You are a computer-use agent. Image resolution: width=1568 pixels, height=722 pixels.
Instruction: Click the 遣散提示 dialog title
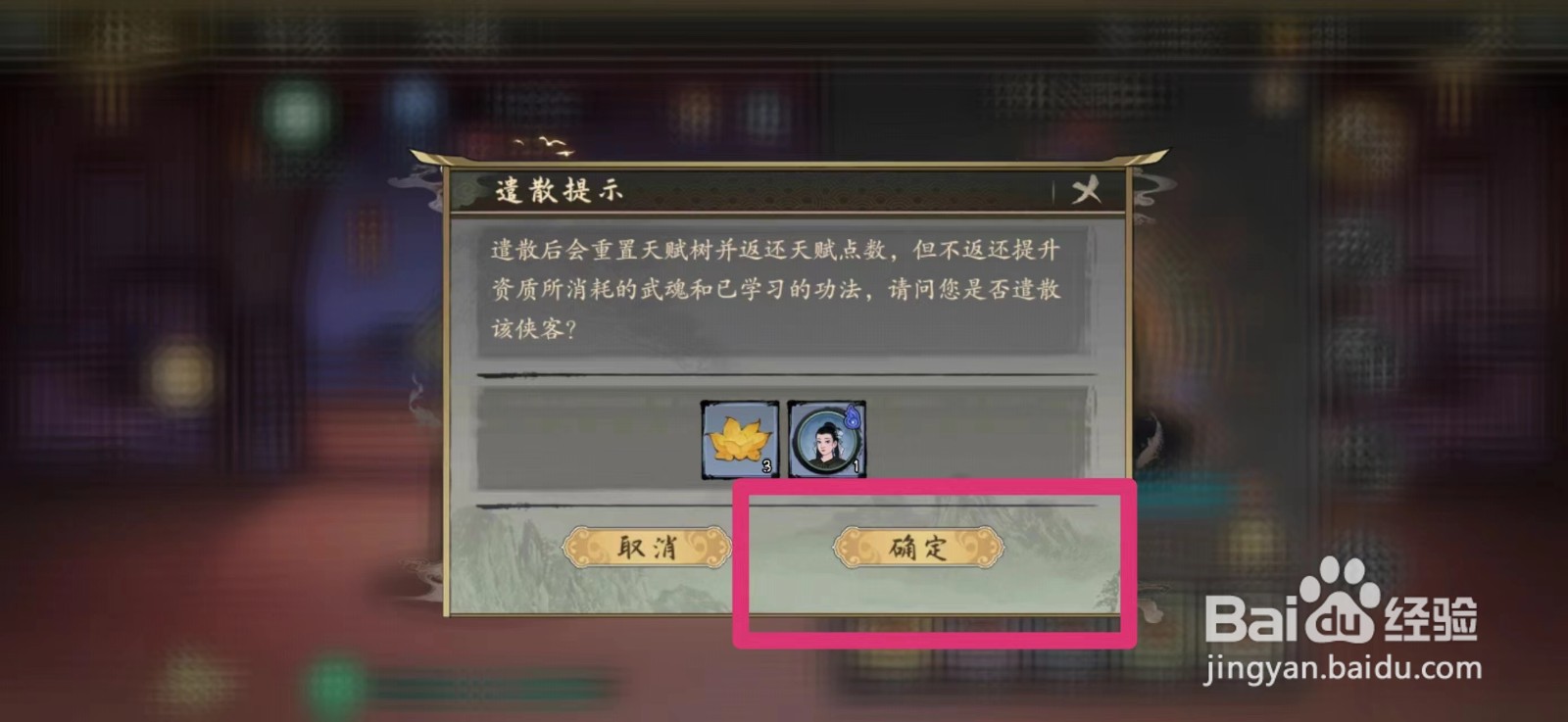point(559,190)
